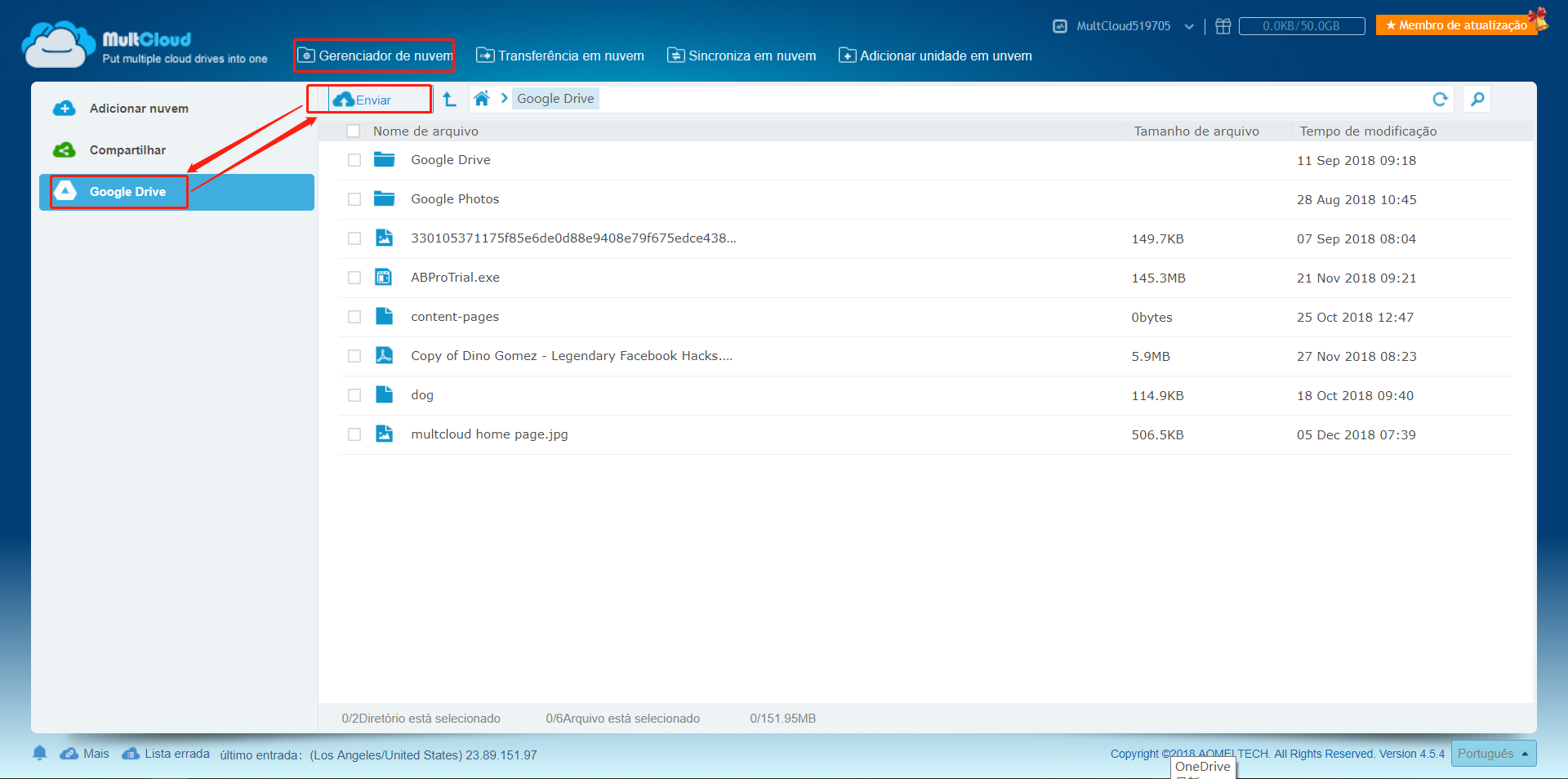
Task: Click the Membro de atualização button
Action: click(x=1457, y=25)
